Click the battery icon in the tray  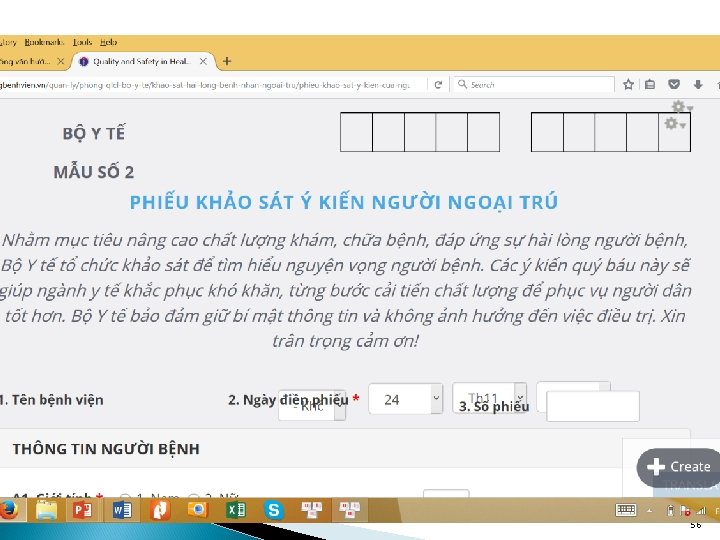pyautogui.click(x=670, y=510)
